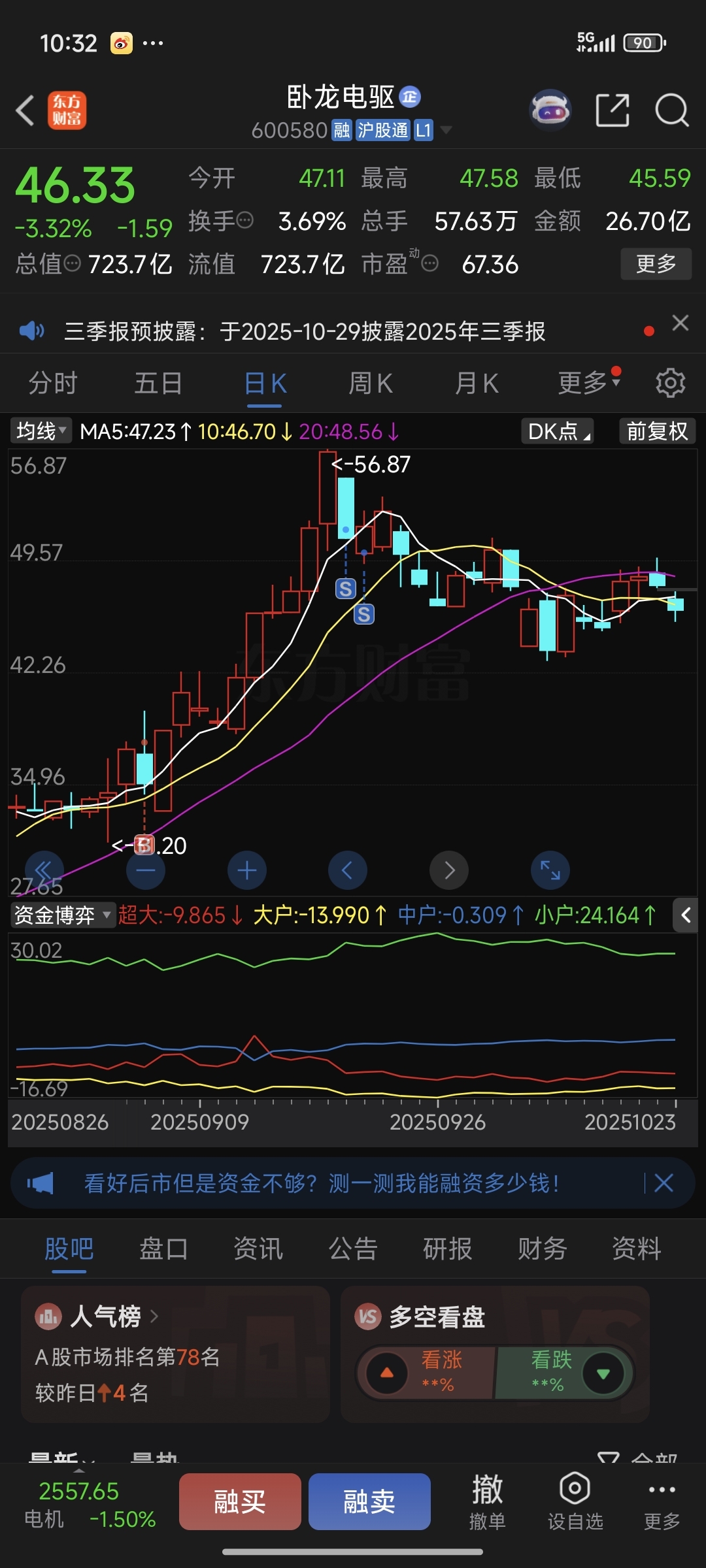Tap the 5G signal indicator
Viewport: 706px width, 1568px height.
pos(596,42)
